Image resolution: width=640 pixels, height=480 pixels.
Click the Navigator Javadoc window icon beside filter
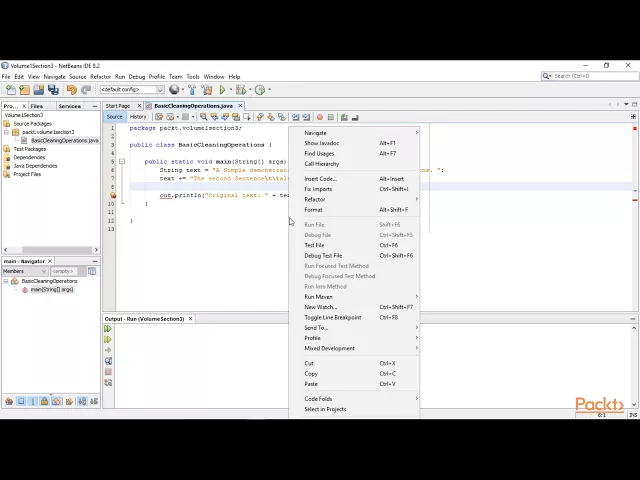click(92, 271)
